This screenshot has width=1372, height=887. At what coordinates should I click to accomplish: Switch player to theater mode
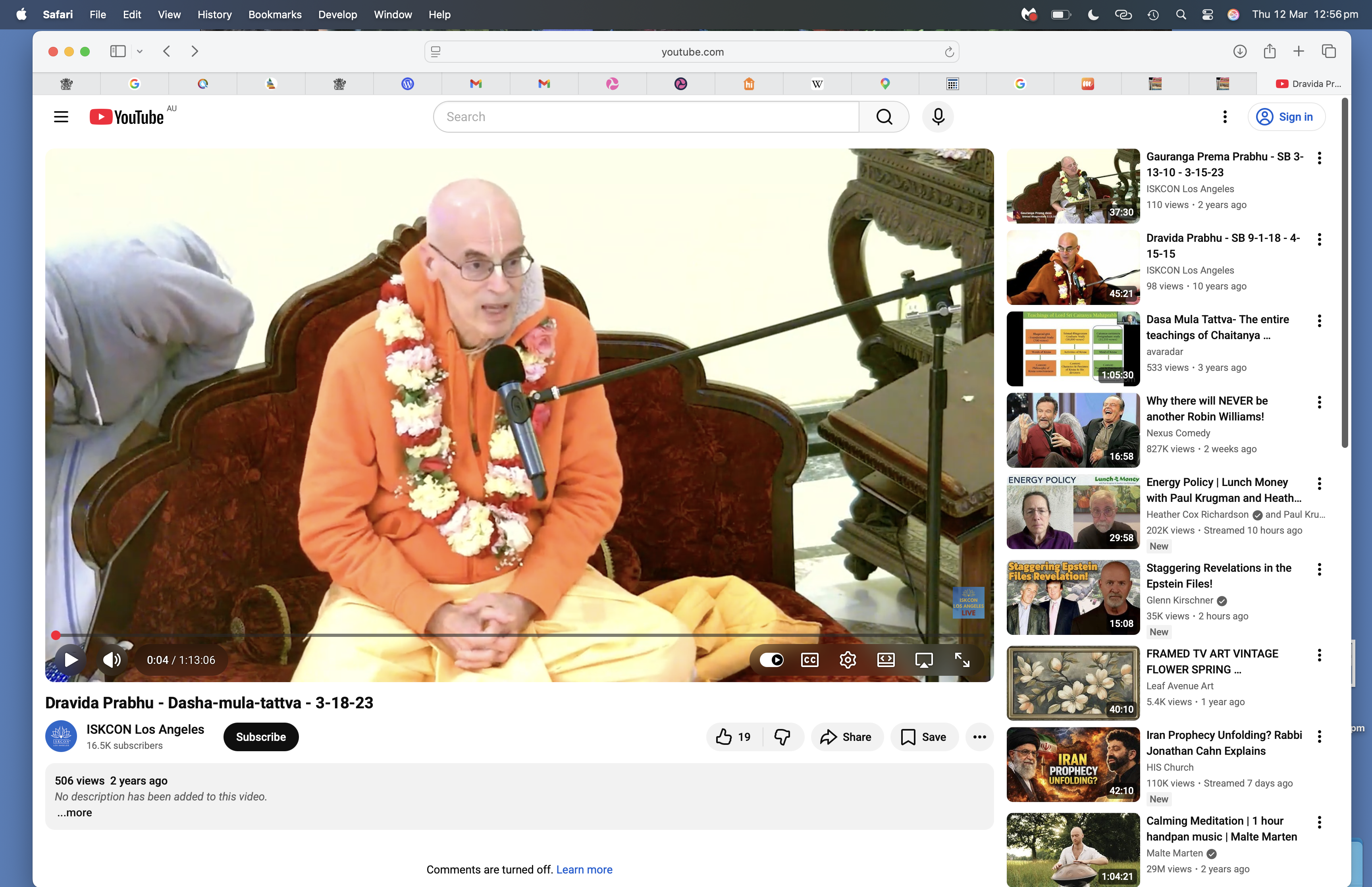(x=886, y=659)
